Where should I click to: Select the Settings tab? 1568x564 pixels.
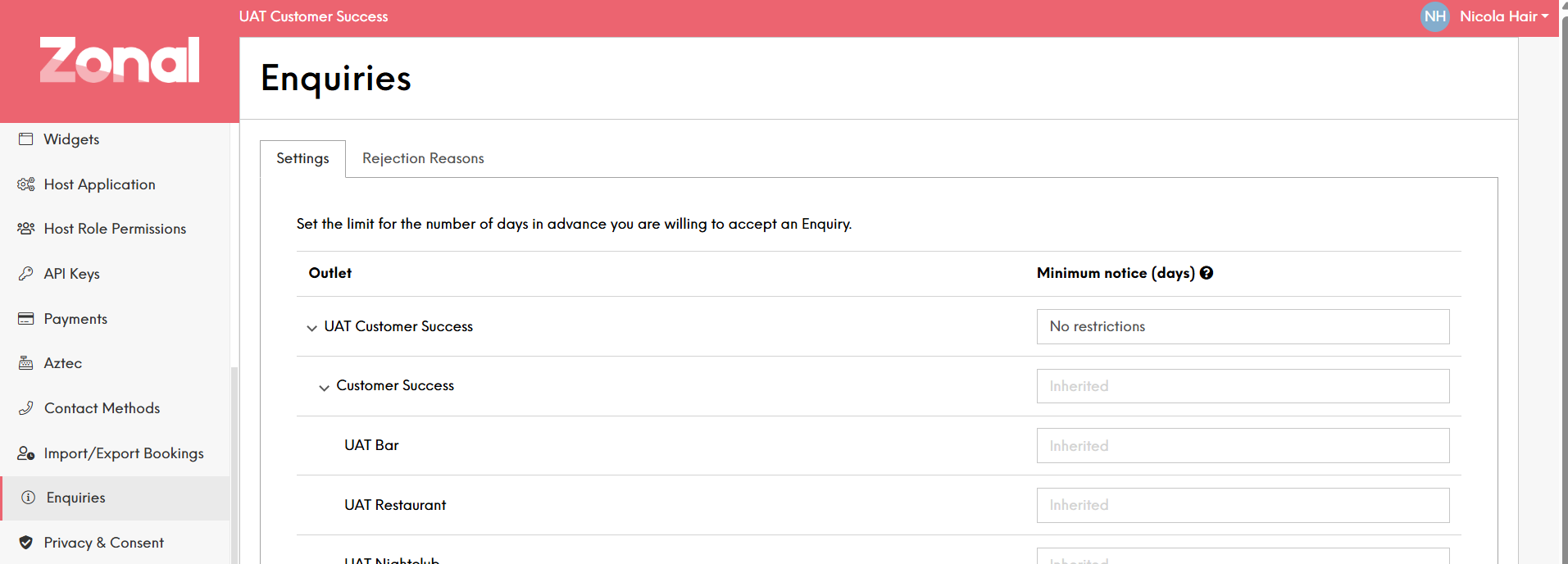click(x=302, y=158)
